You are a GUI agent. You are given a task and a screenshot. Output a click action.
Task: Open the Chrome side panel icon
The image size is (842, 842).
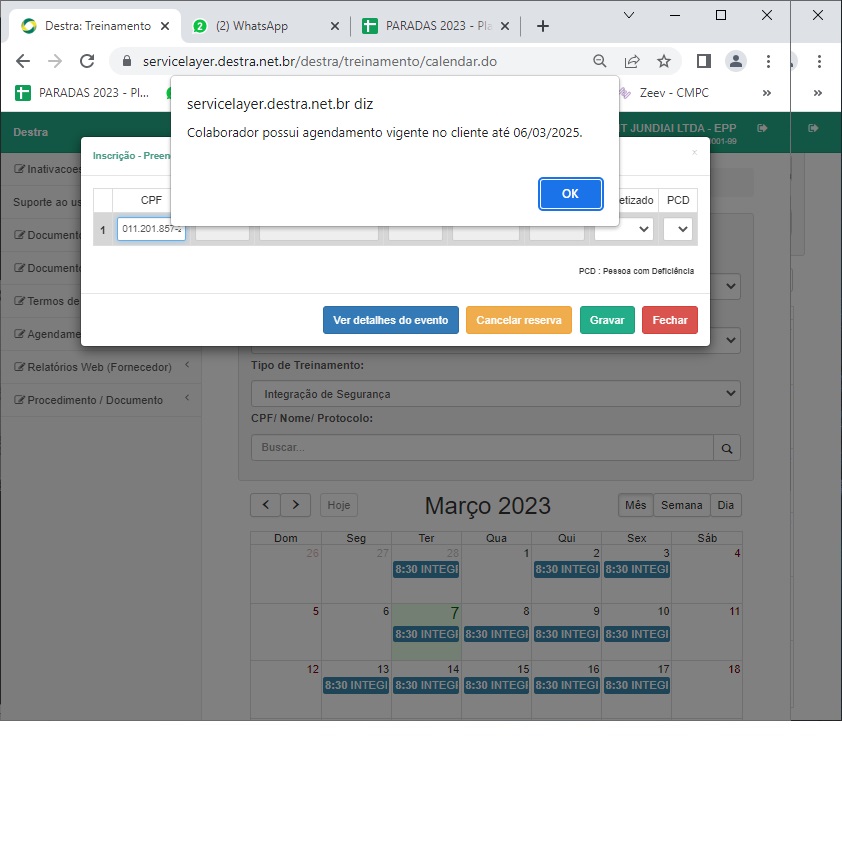[703, 61]
